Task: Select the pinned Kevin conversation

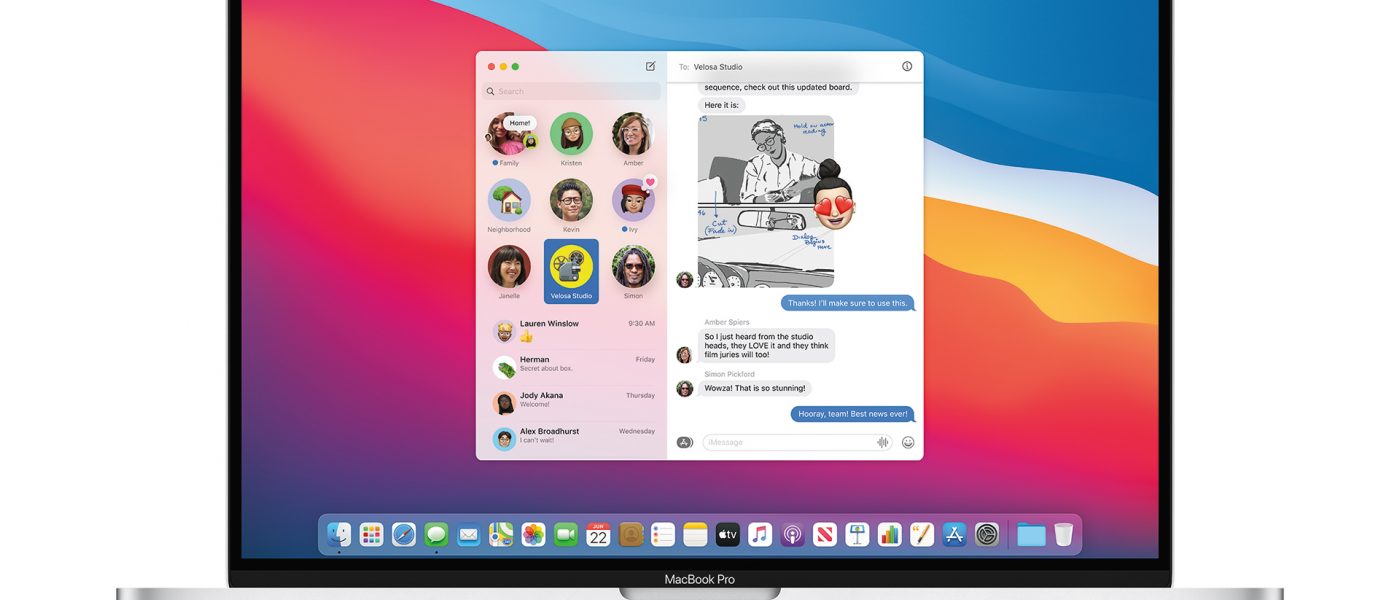Action: tap(571, 206)
